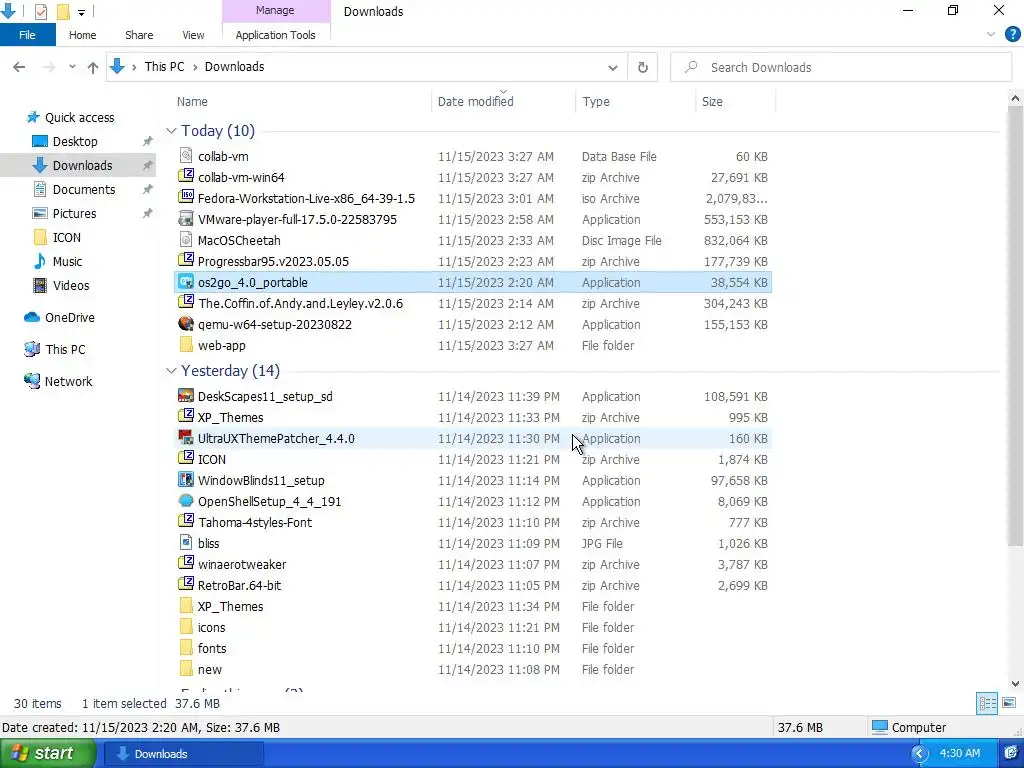The width and height of the screenshot is (1024, 768).
Task: Click the Start button
Action: click(x=48, y=753)
